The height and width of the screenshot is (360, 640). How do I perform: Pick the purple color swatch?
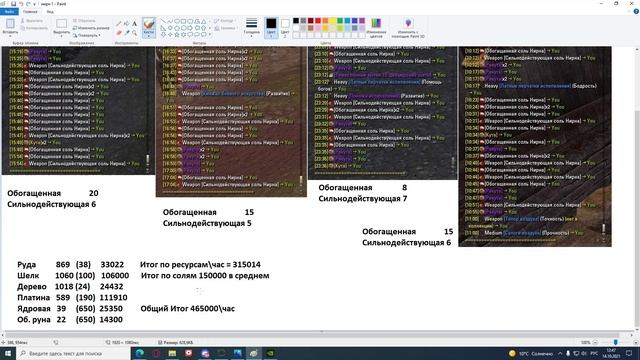click(362, 20)
